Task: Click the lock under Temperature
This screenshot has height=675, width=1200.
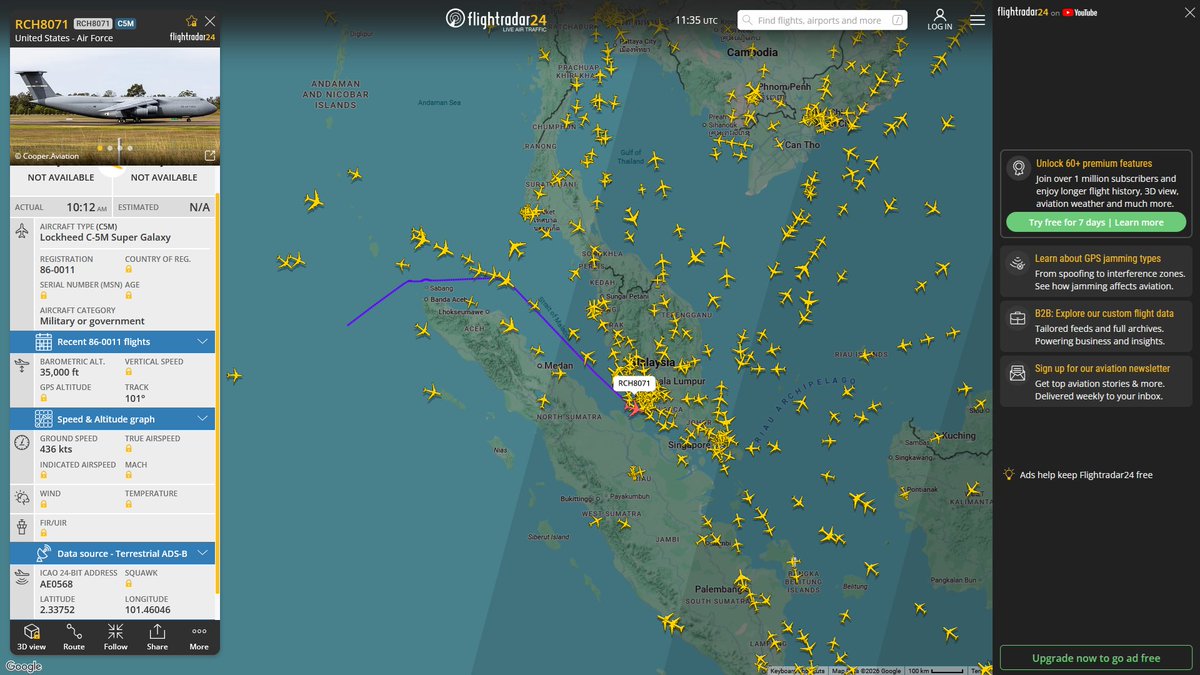Action: (128, 505)
